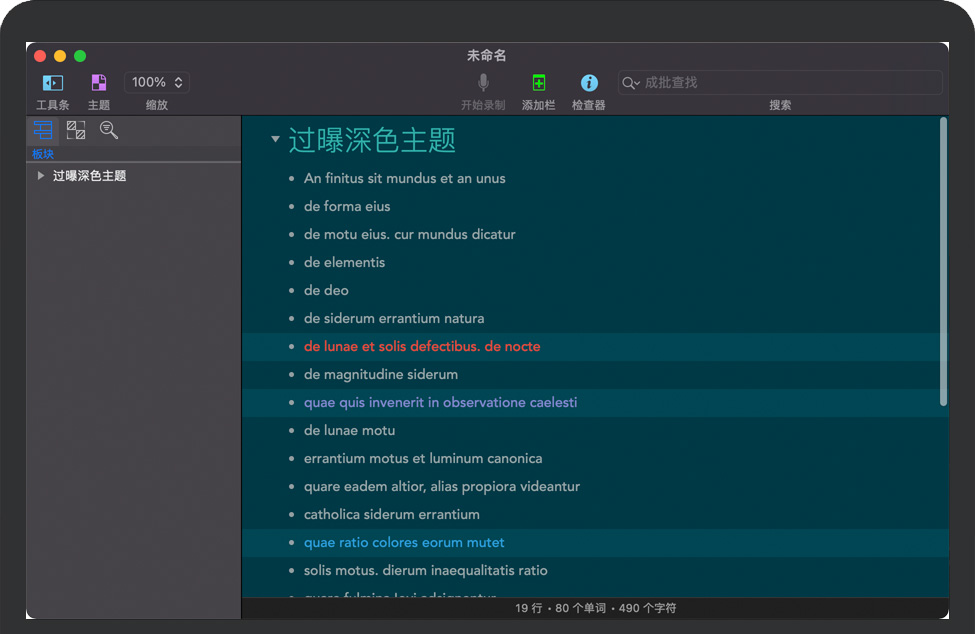Click row 'quae quis invenerit in observatione caelesti'
The image size is (975, 634).
pyautogui.click(x=440, y=403)
